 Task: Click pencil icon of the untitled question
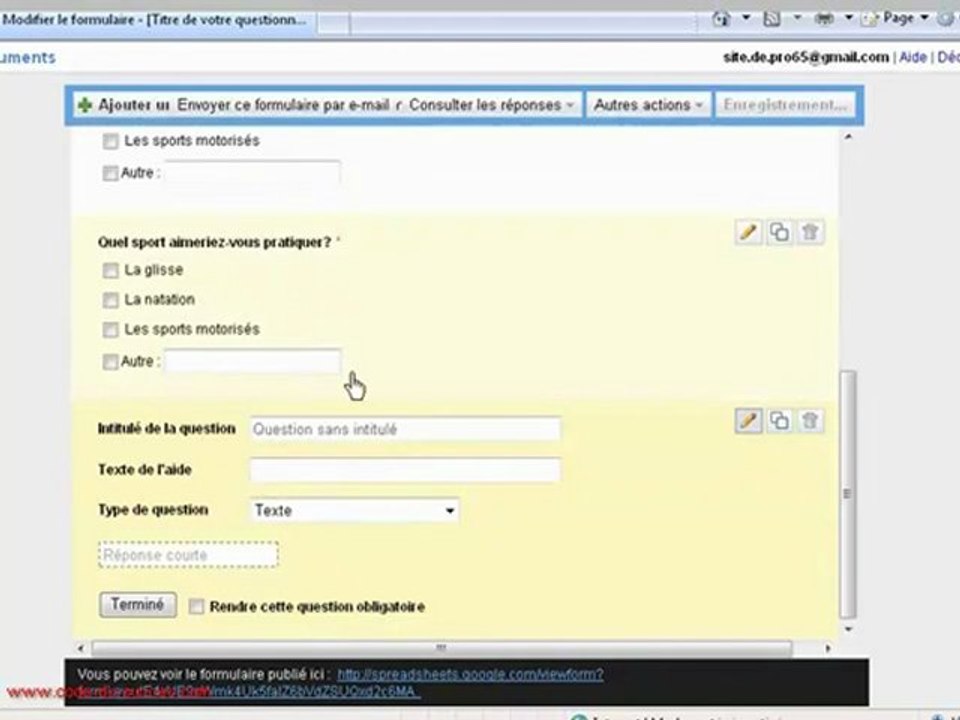(x=748, y=421)
